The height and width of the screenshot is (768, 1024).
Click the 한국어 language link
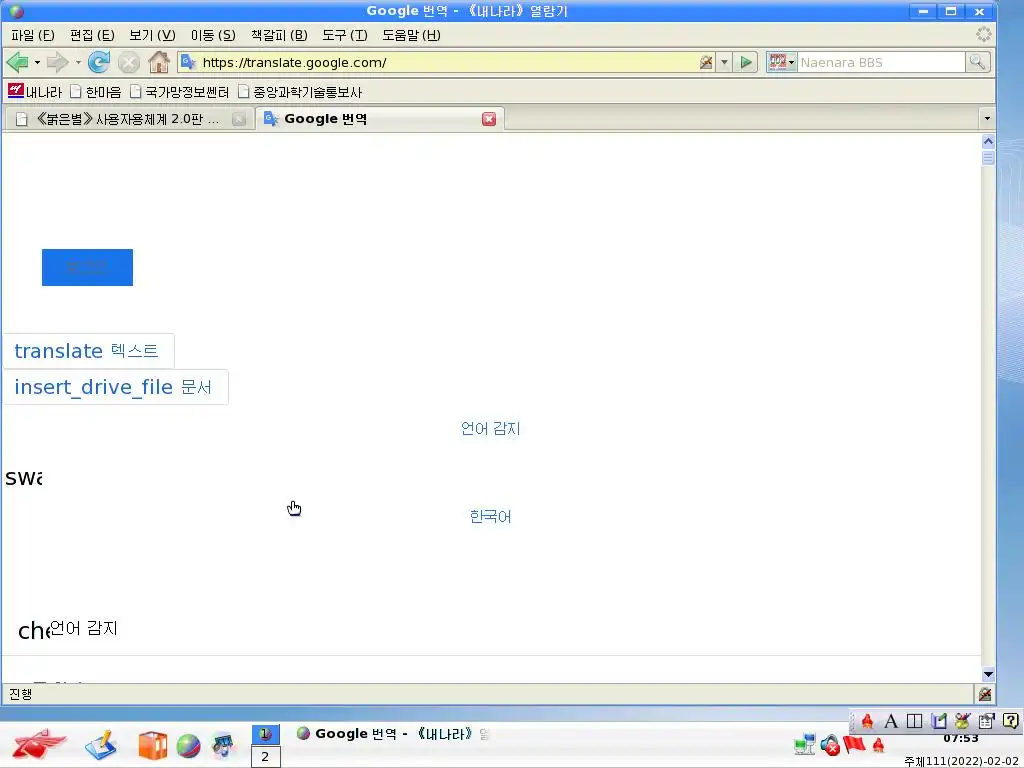click(x=490, y=517)
